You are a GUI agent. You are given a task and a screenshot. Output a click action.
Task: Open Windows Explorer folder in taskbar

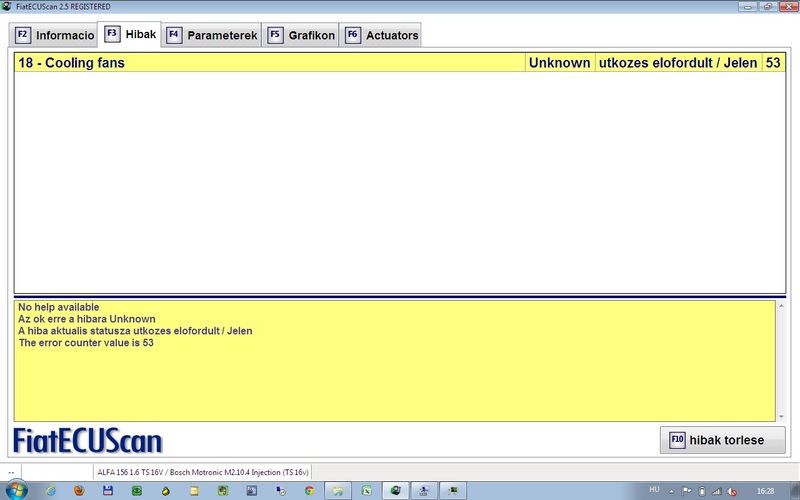pos(339,490)
